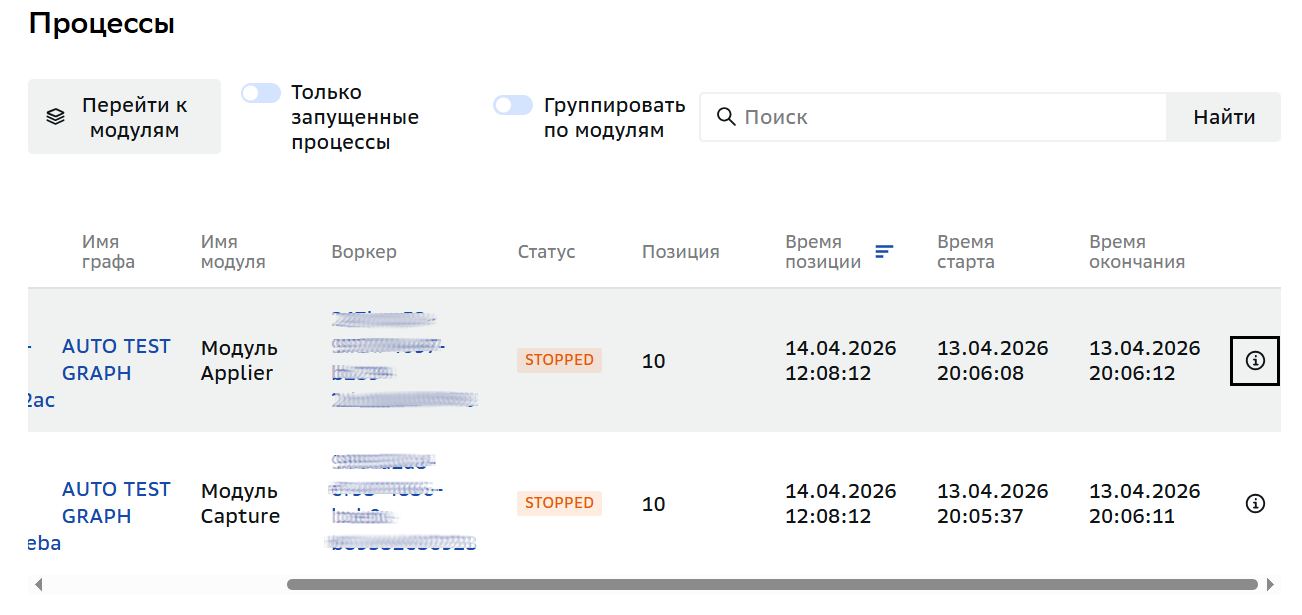This screenshot has height=615, width=1302.
Task: Click position value 10 in the Applier row
Action: point(653,361)
